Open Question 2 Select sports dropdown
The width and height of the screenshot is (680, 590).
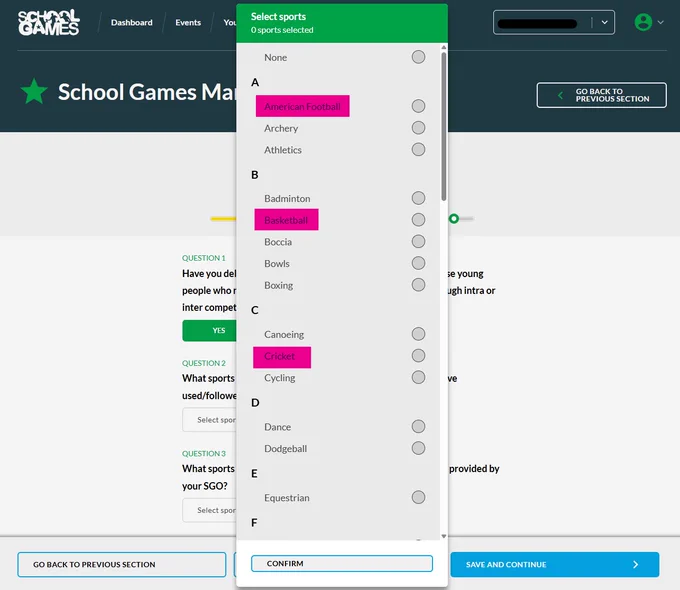pos(209,420)
